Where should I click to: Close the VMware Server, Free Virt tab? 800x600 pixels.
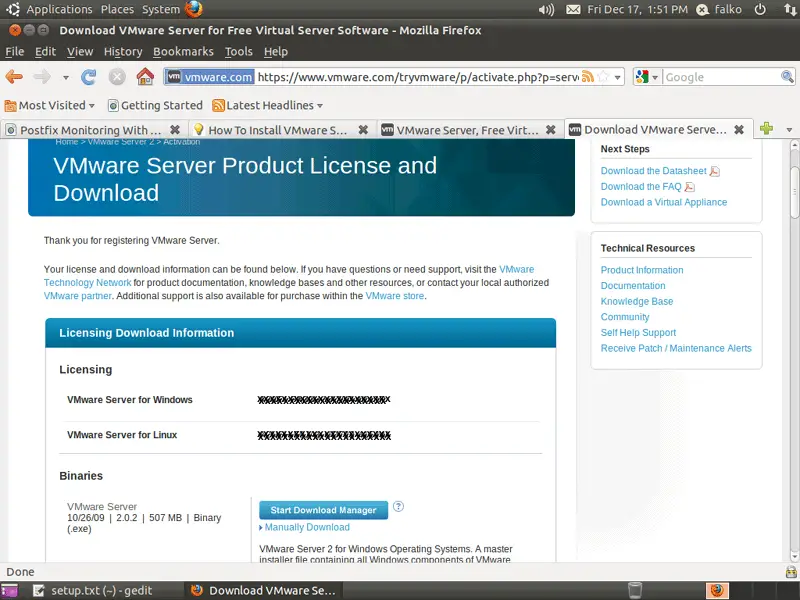551,130
